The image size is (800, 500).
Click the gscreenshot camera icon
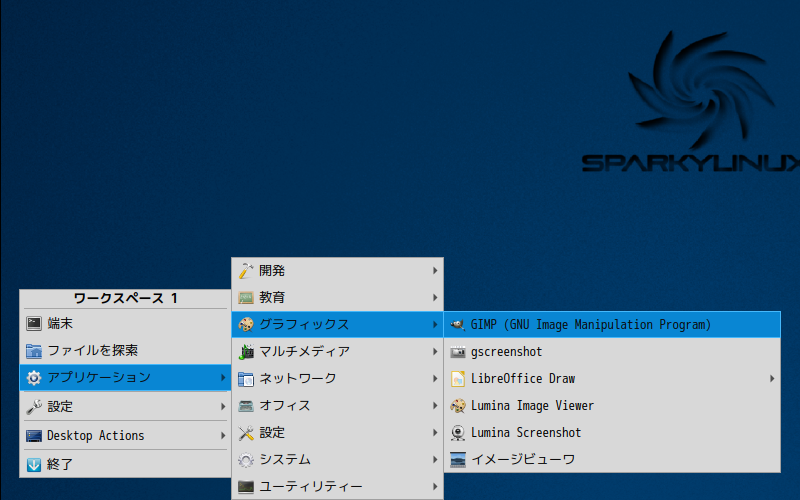[458, 352]
